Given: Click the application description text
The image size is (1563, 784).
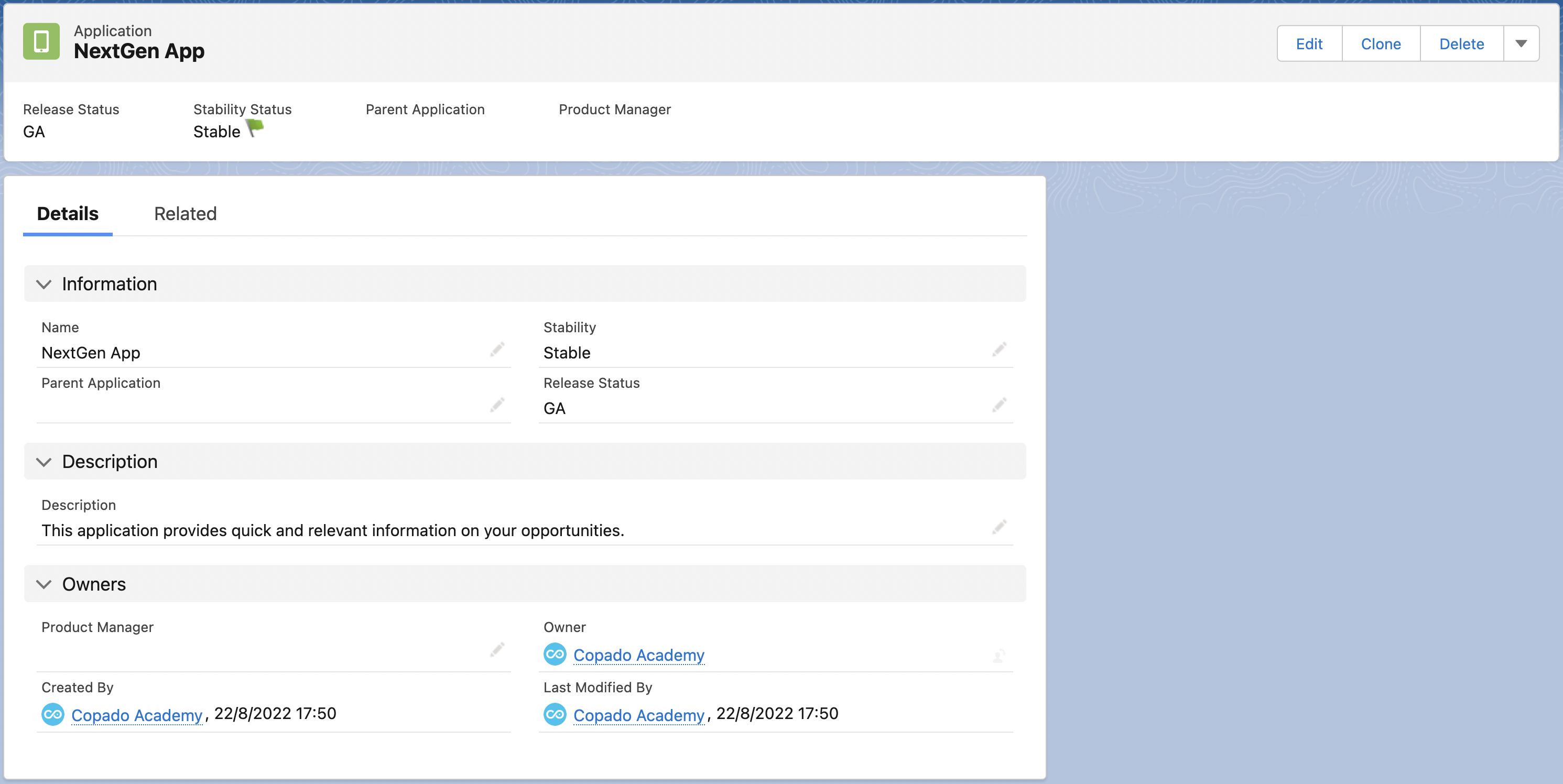Looking at the screenshot, I should (x=332, y=530).
